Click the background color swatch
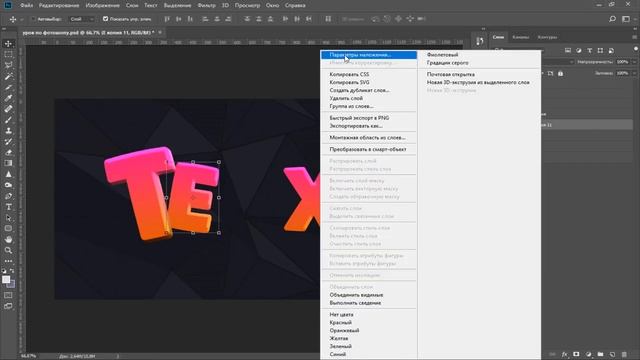The image size is (640, 360). click(12, 284)
